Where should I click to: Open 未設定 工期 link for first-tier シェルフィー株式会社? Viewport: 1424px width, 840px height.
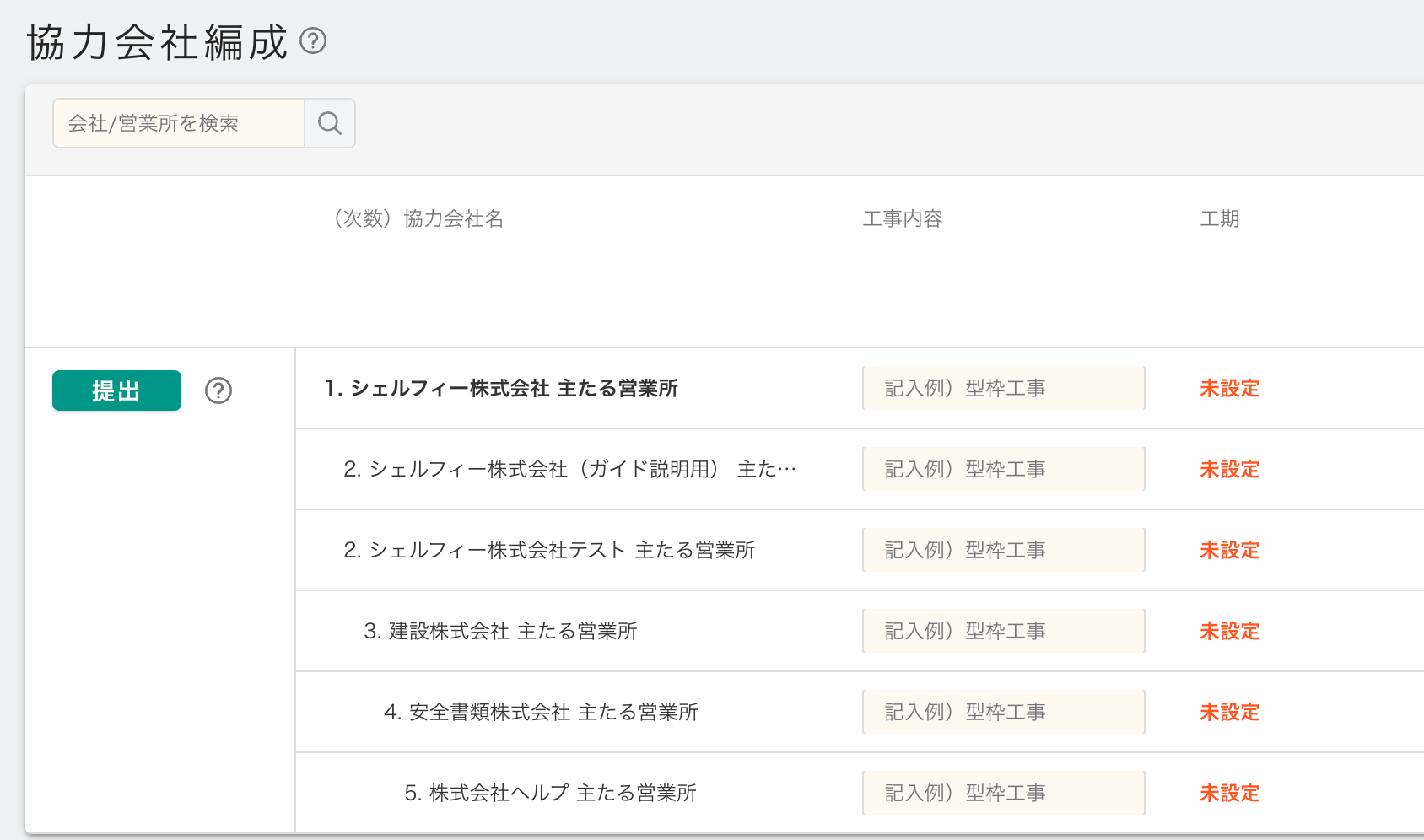coord(1229,388)
